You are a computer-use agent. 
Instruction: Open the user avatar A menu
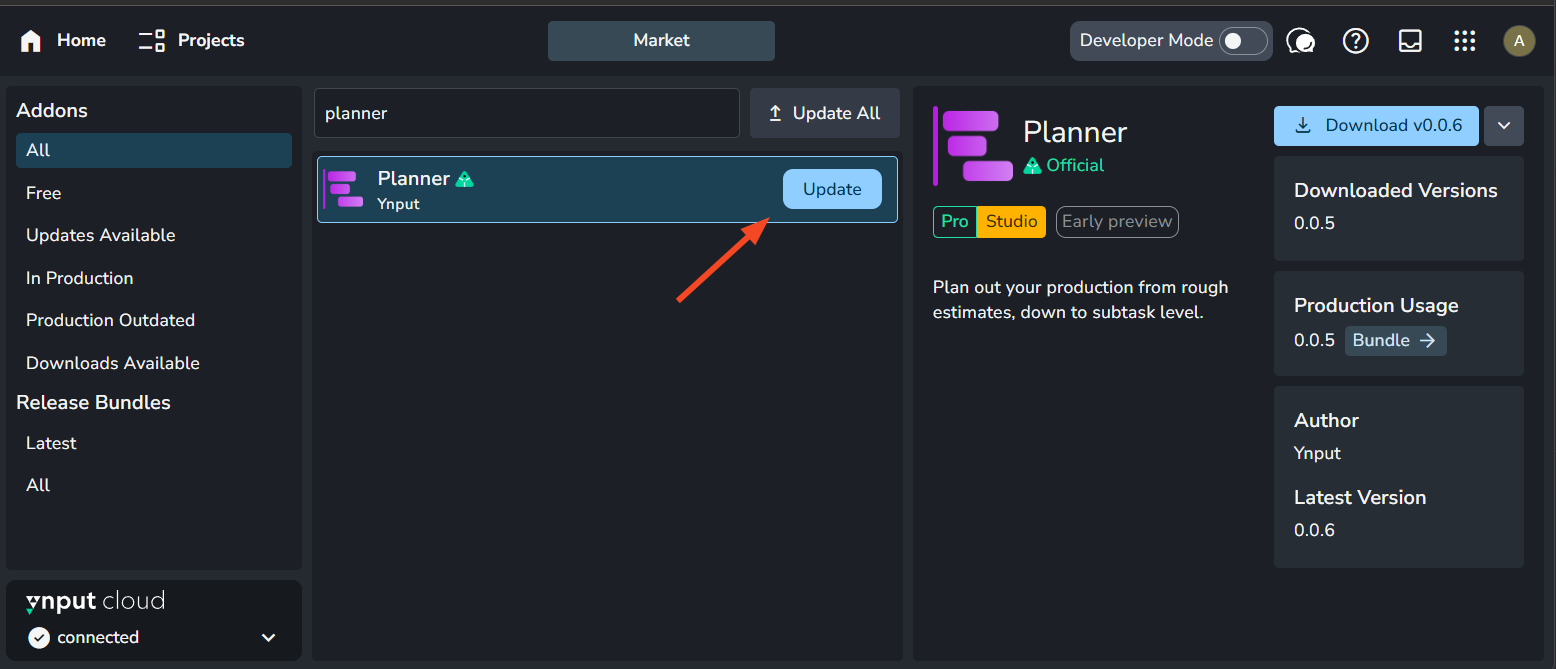point(1519,41)
